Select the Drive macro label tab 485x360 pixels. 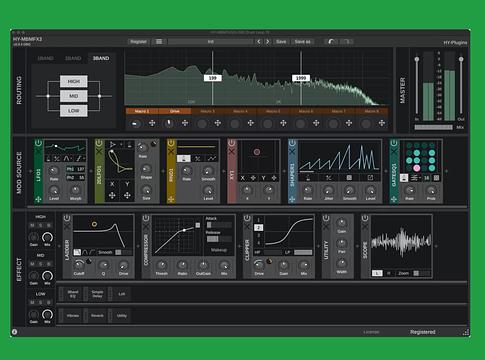[175, 111]
